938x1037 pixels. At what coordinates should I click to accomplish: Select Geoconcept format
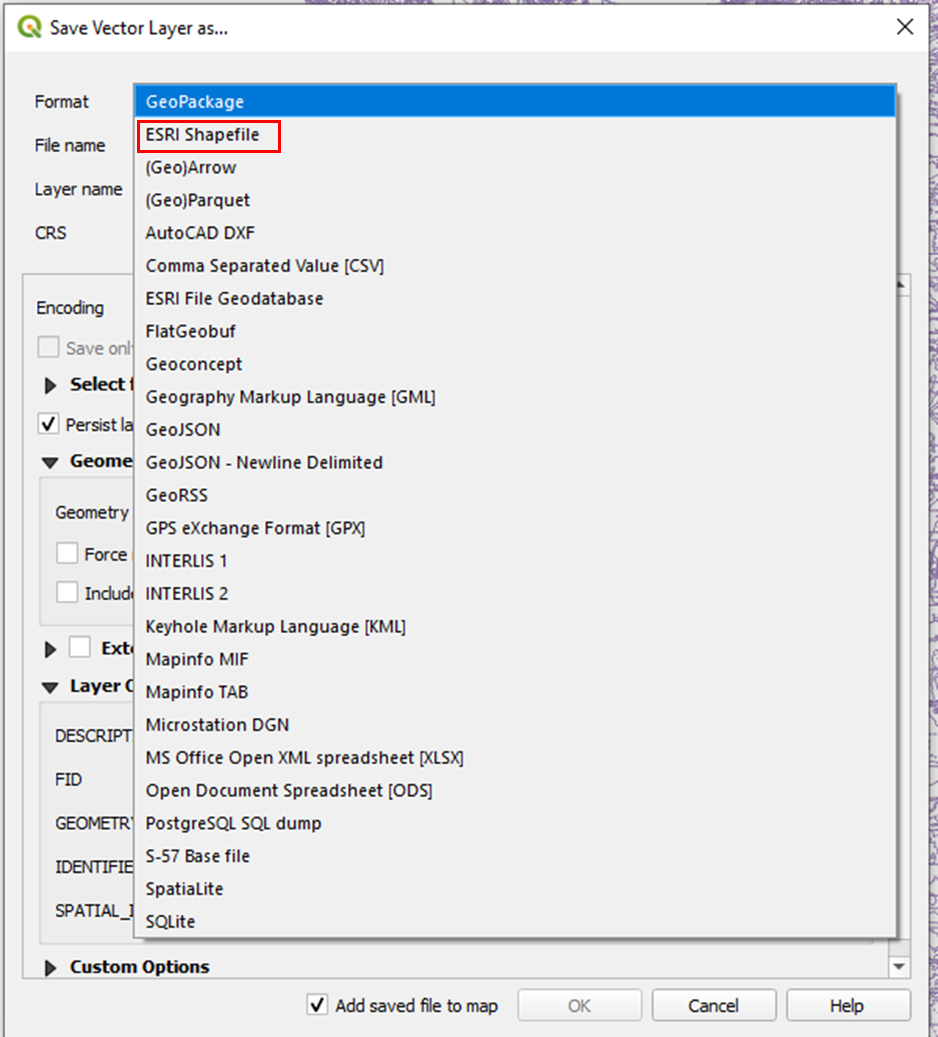(515, 364)
